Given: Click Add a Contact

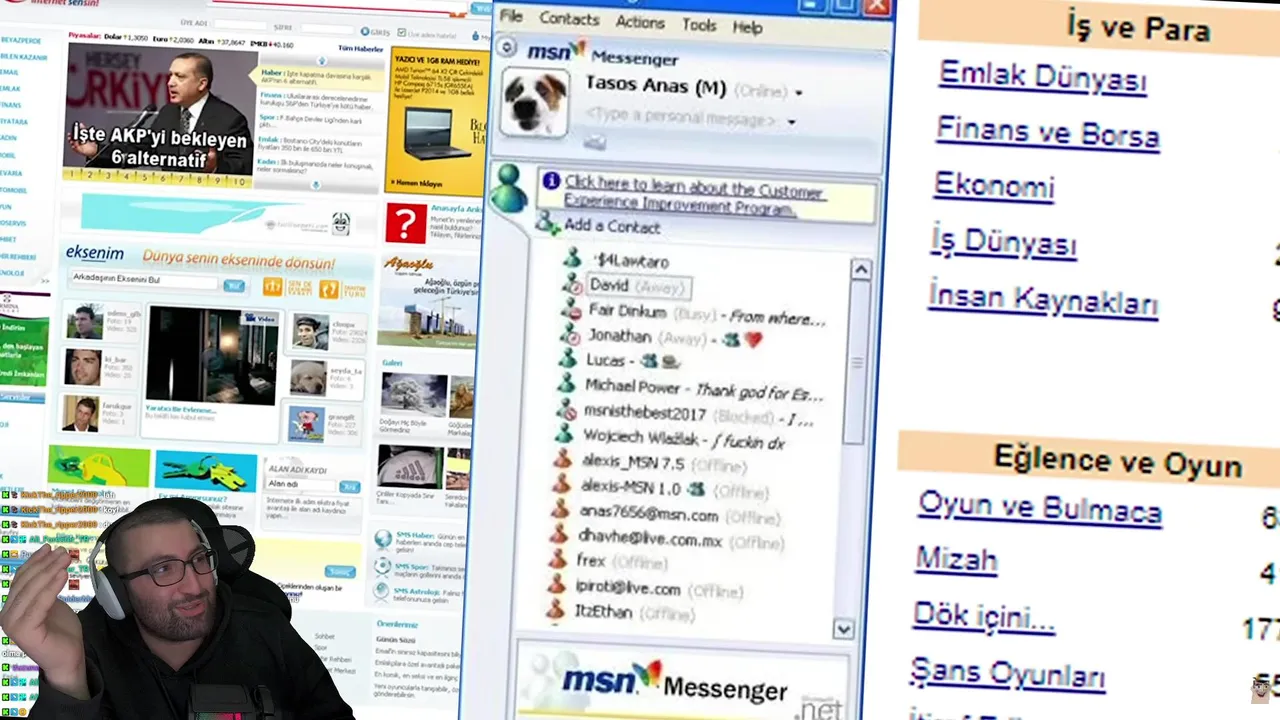Looking at the screenshot, I should tap(612, 227).
